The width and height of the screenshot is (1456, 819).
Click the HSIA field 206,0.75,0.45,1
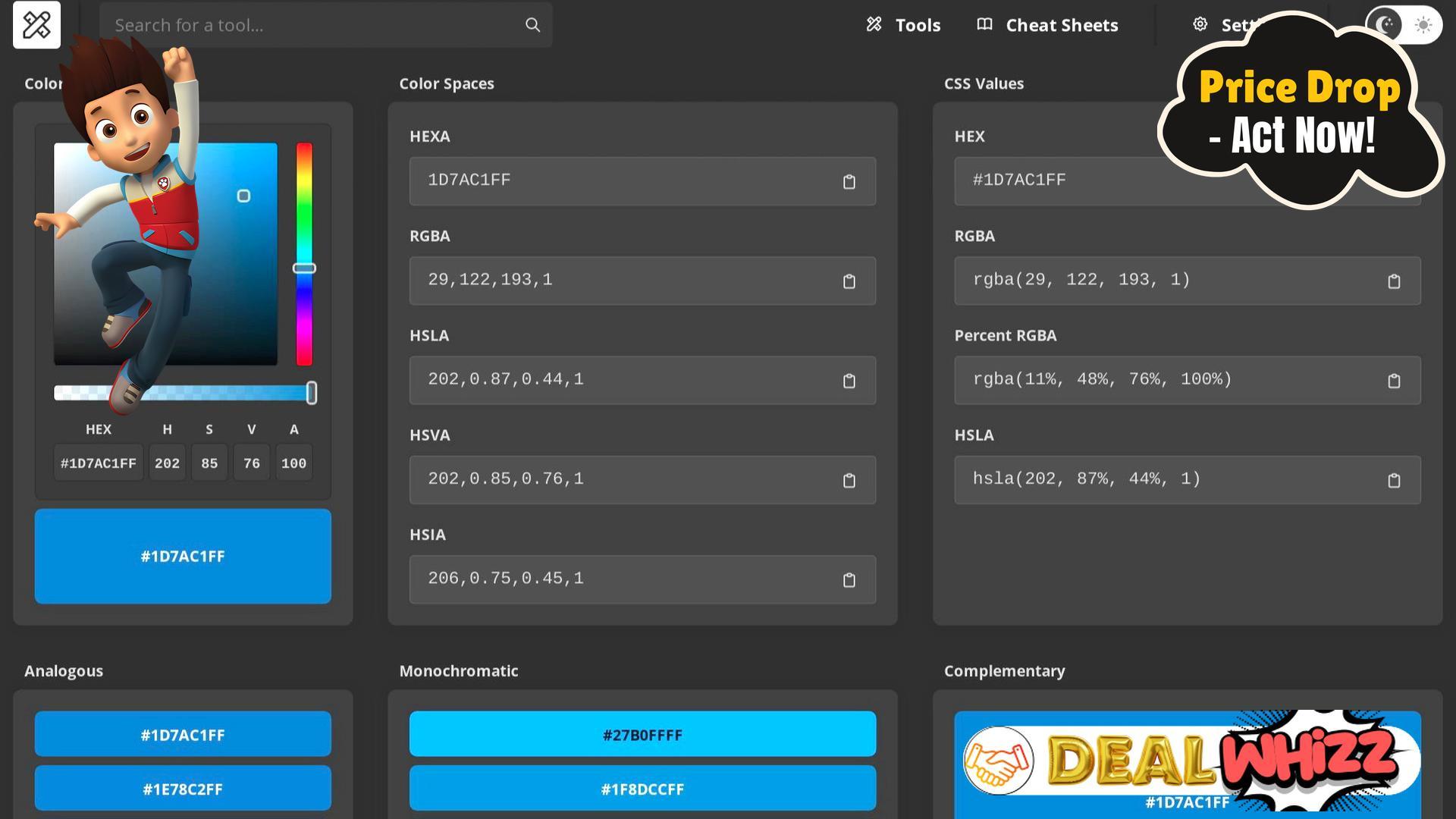click(x=642, y=579)
